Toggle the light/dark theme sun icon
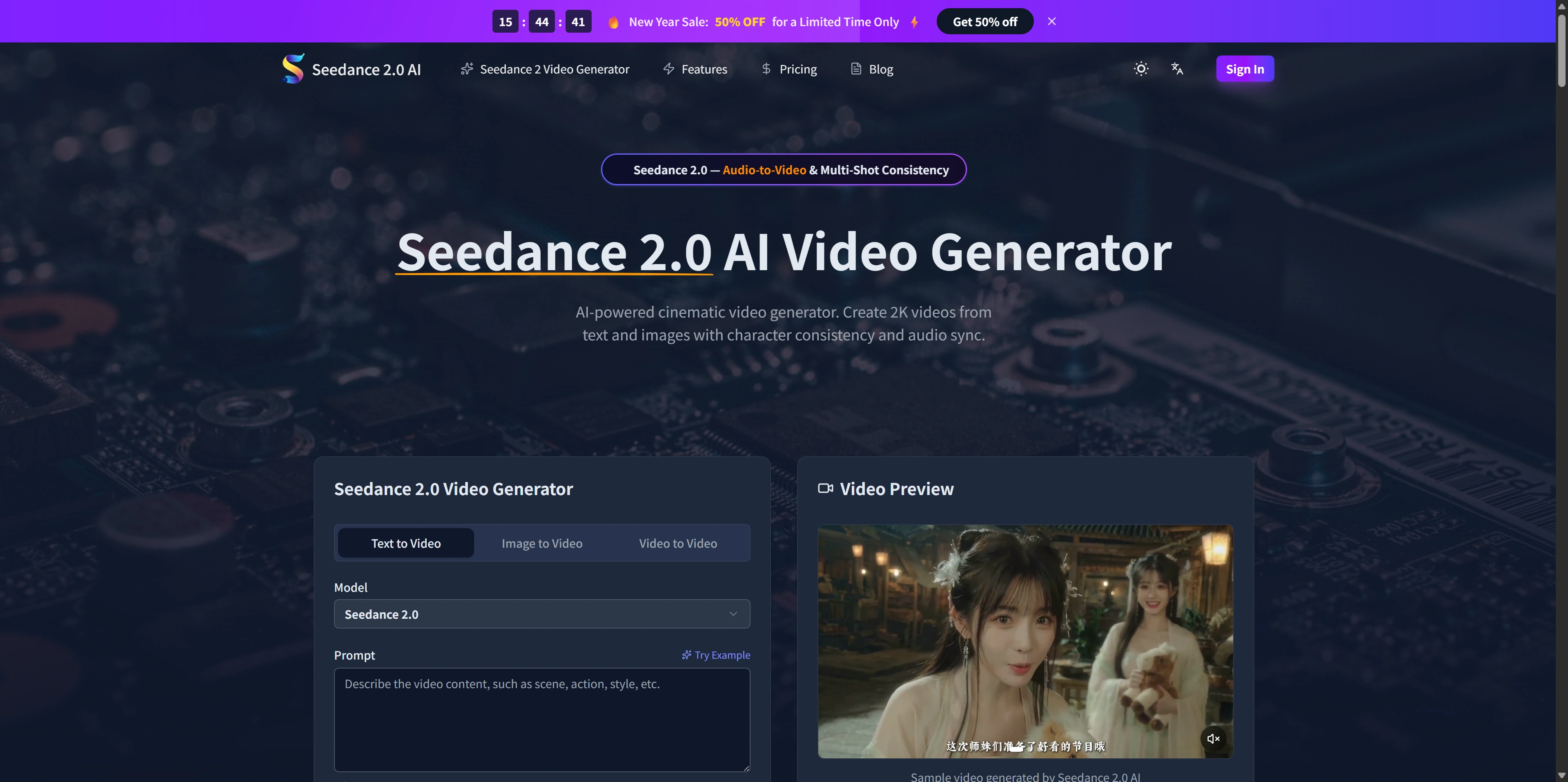The image size is (1568, 782). pyautogui.click(x=1141, y=69)
